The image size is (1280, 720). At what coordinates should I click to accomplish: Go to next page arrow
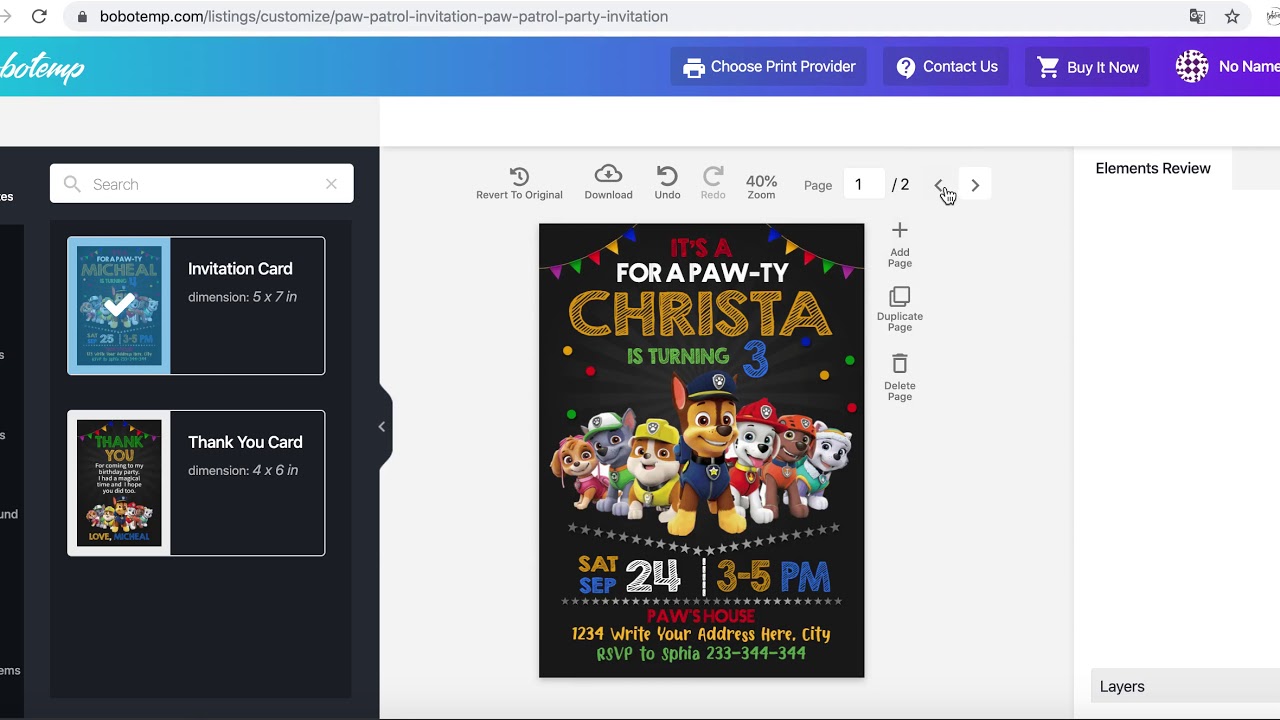pos(975,185)
